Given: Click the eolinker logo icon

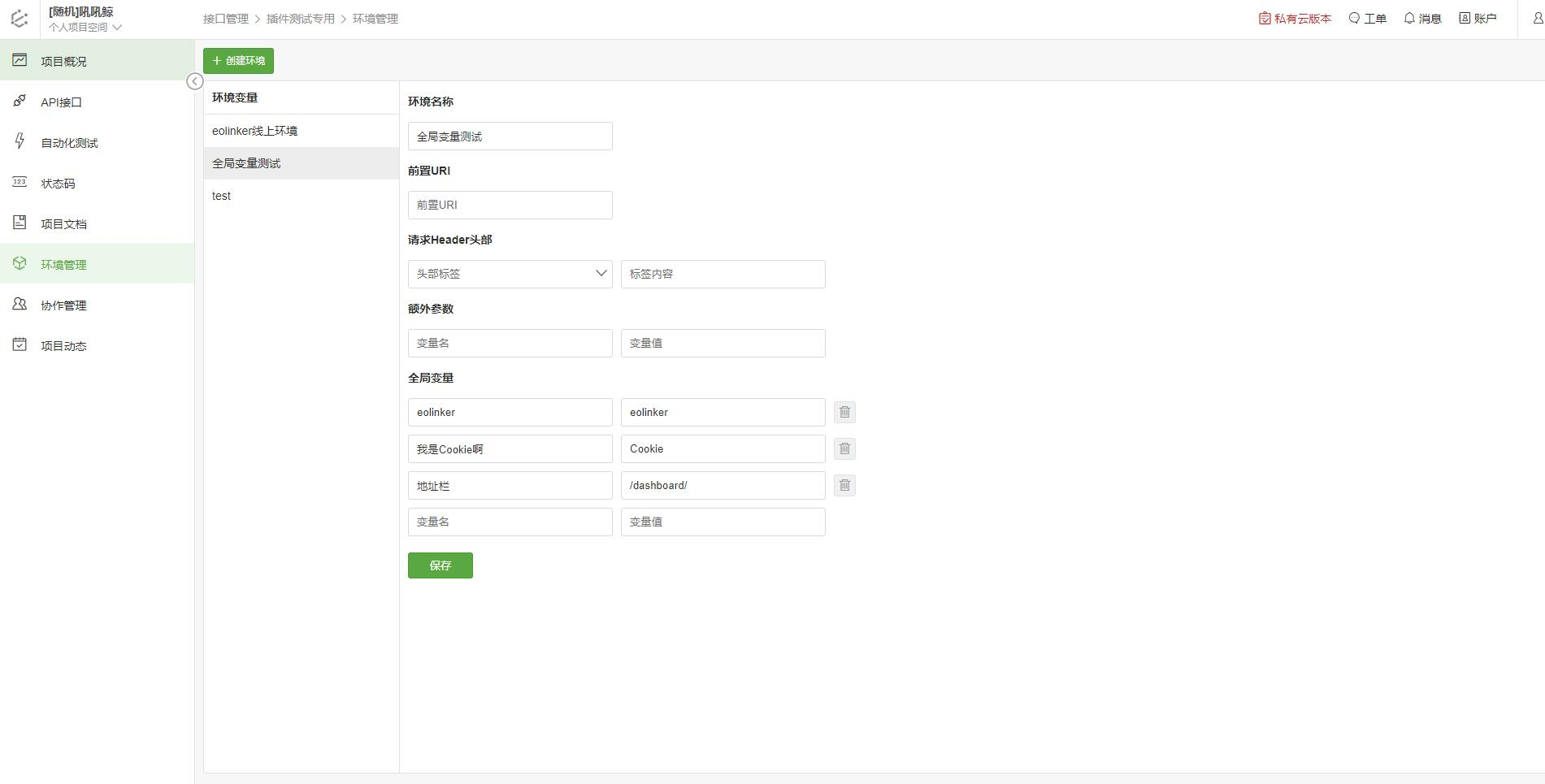Looking at the screenshot, I should tap(20, 19).
